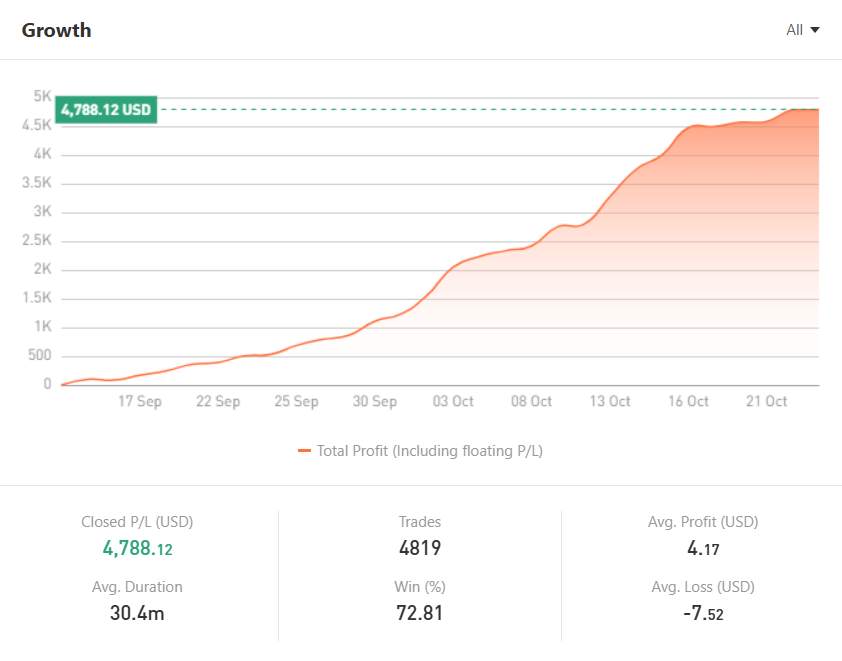Image resolution: width=842 pixels, height=661 pixels.
Task: Click the green 4,788.12 USD chart tag
Action: point(106,110)
